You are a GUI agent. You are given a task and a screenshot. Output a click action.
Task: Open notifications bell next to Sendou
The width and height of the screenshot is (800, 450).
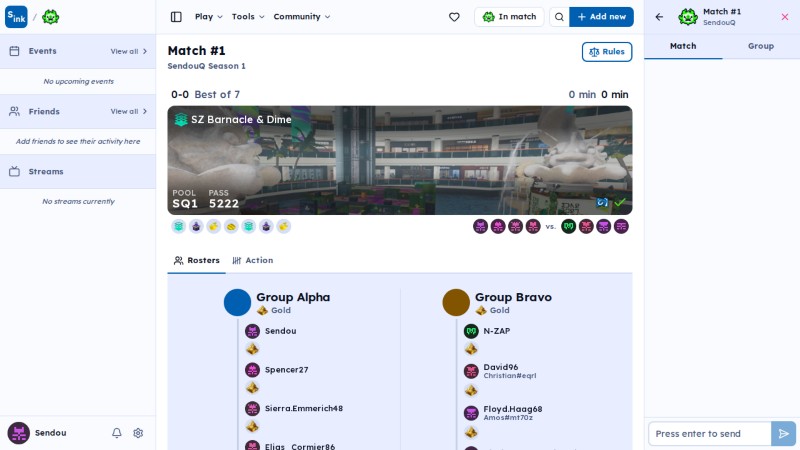(117, 433)
